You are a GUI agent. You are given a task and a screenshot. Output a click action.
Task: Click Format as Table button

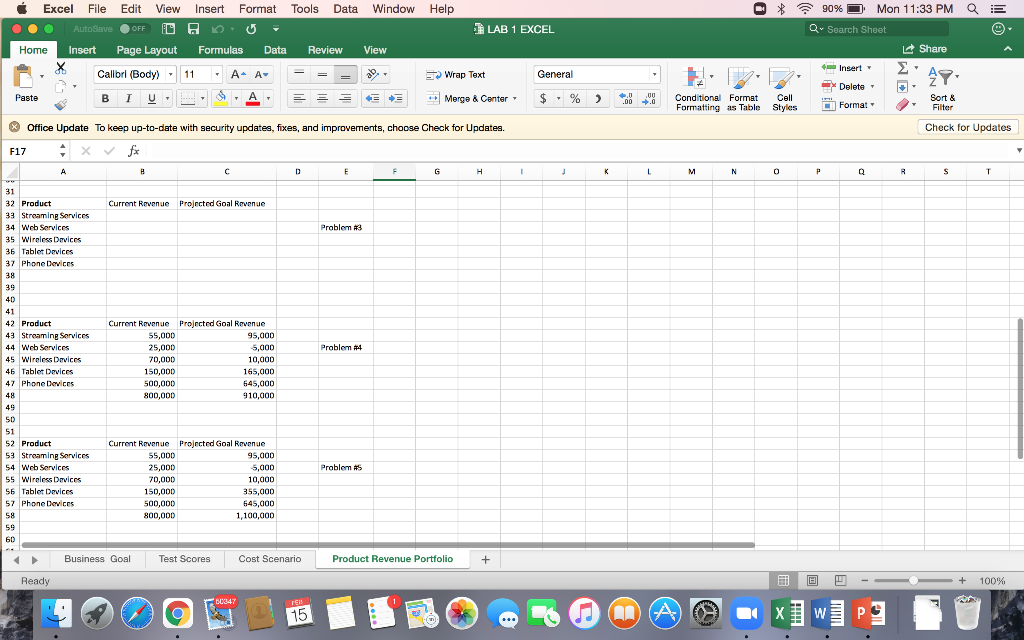(x=743, y=89)
